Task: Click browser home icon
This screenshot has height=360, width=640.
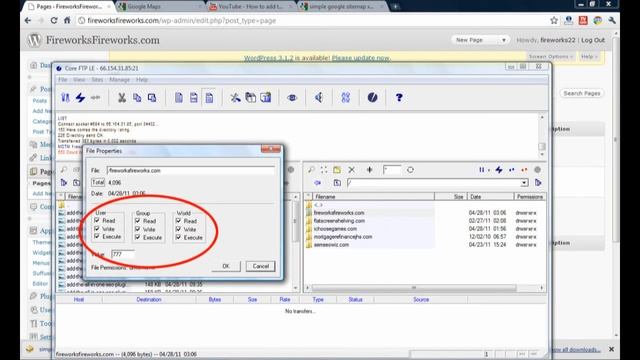Action: (x=67, y=20)
